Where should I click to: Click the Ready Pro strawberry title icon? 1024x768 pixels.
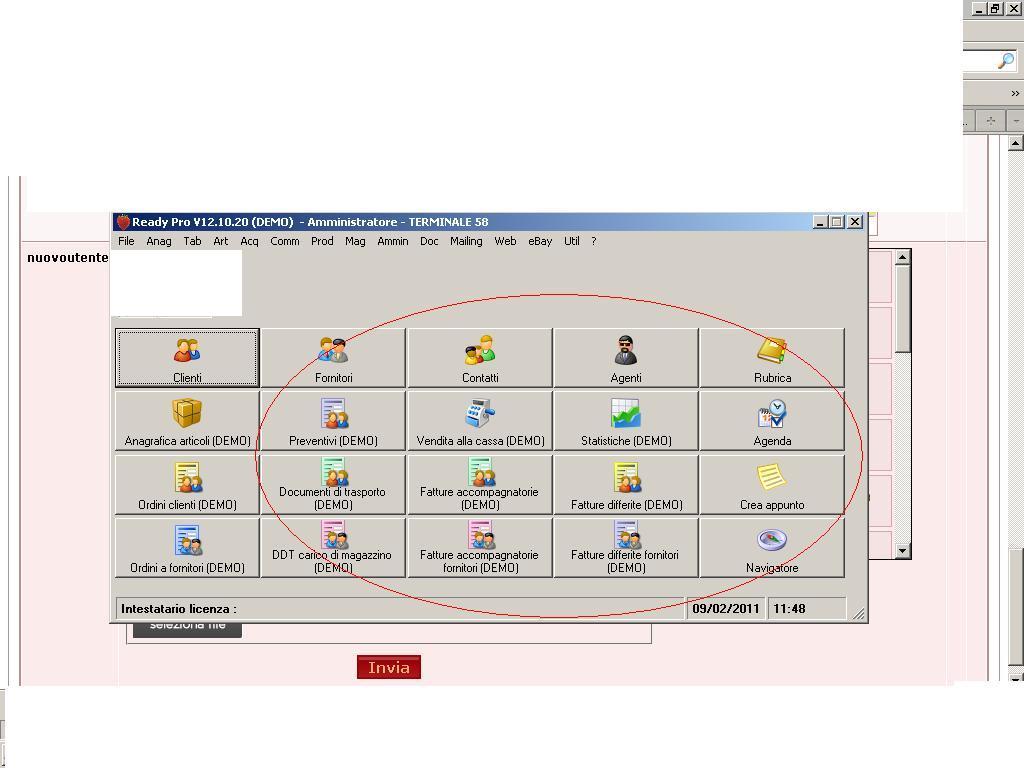point(123,222)
